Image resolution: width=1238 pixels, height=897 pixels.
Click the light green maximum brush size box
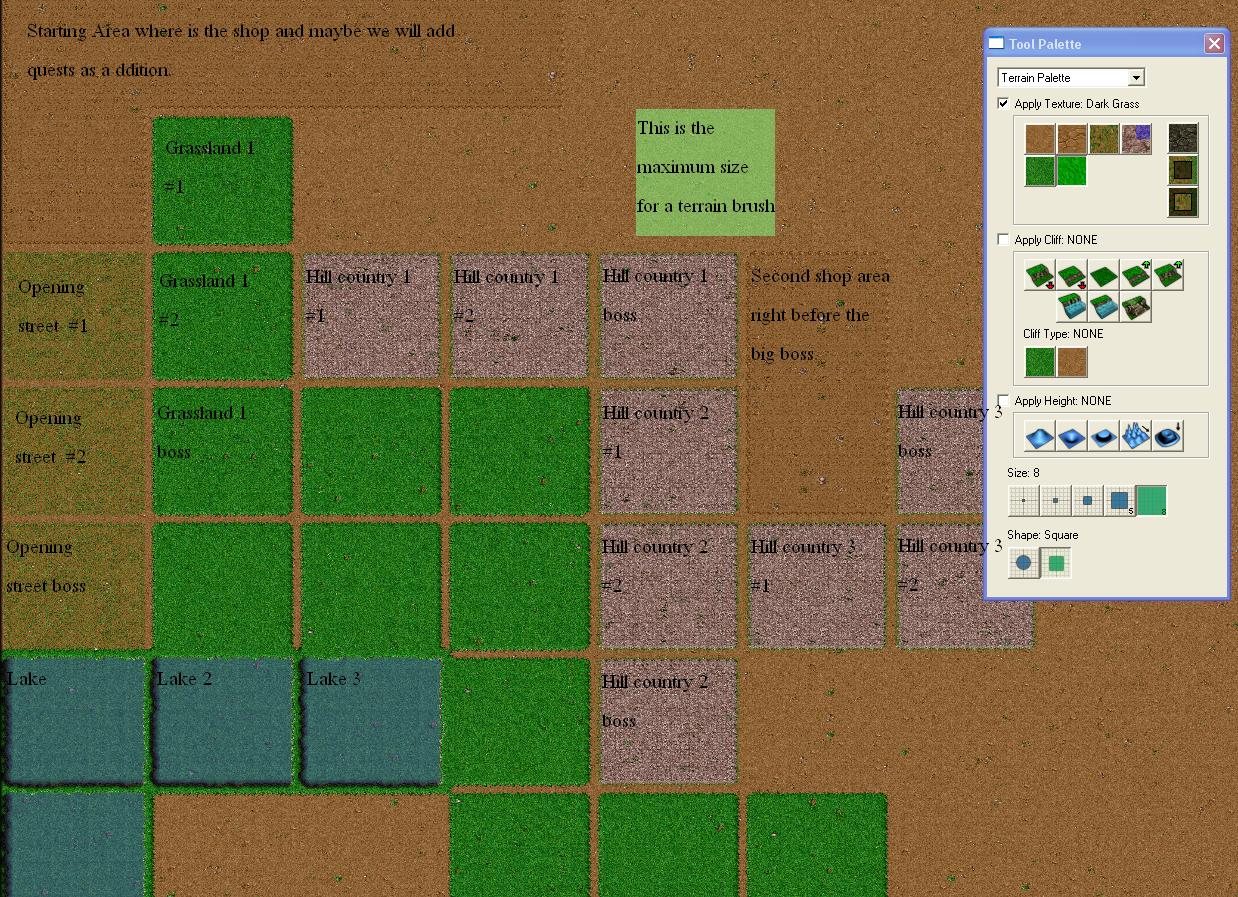(706, 172)
